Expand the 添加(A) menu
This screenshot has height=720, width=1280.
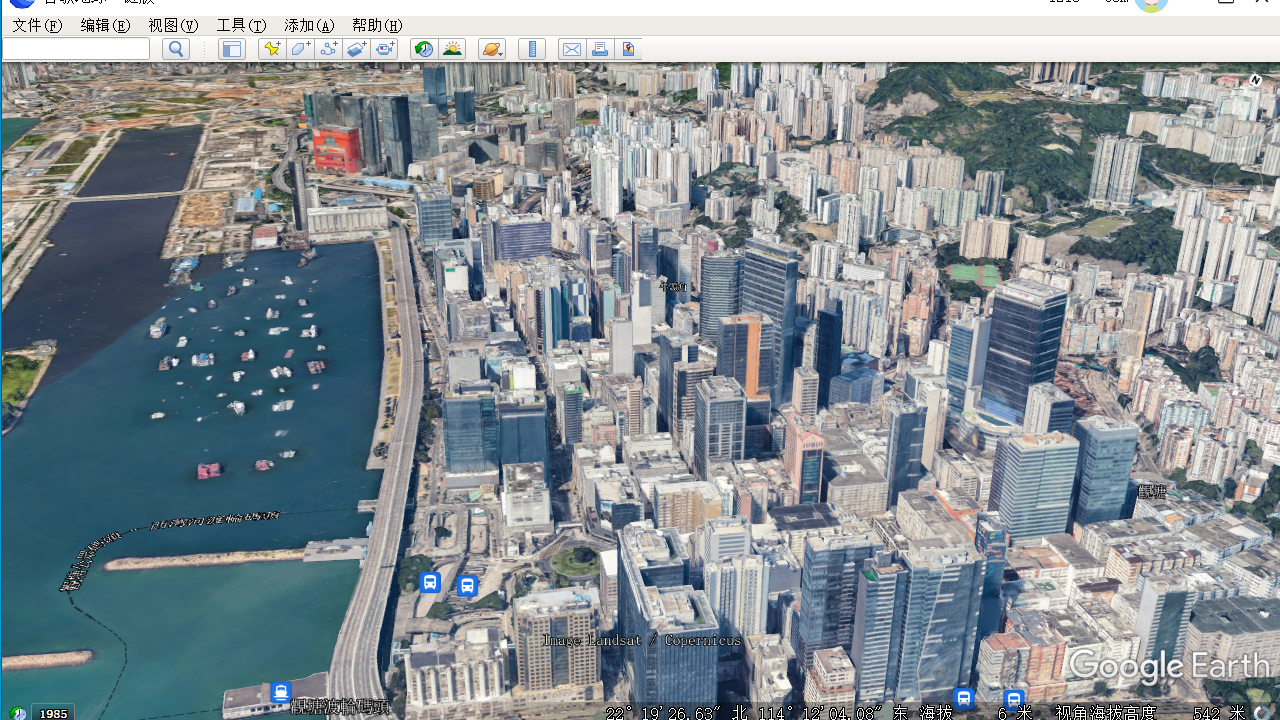(x=309, y=25)
